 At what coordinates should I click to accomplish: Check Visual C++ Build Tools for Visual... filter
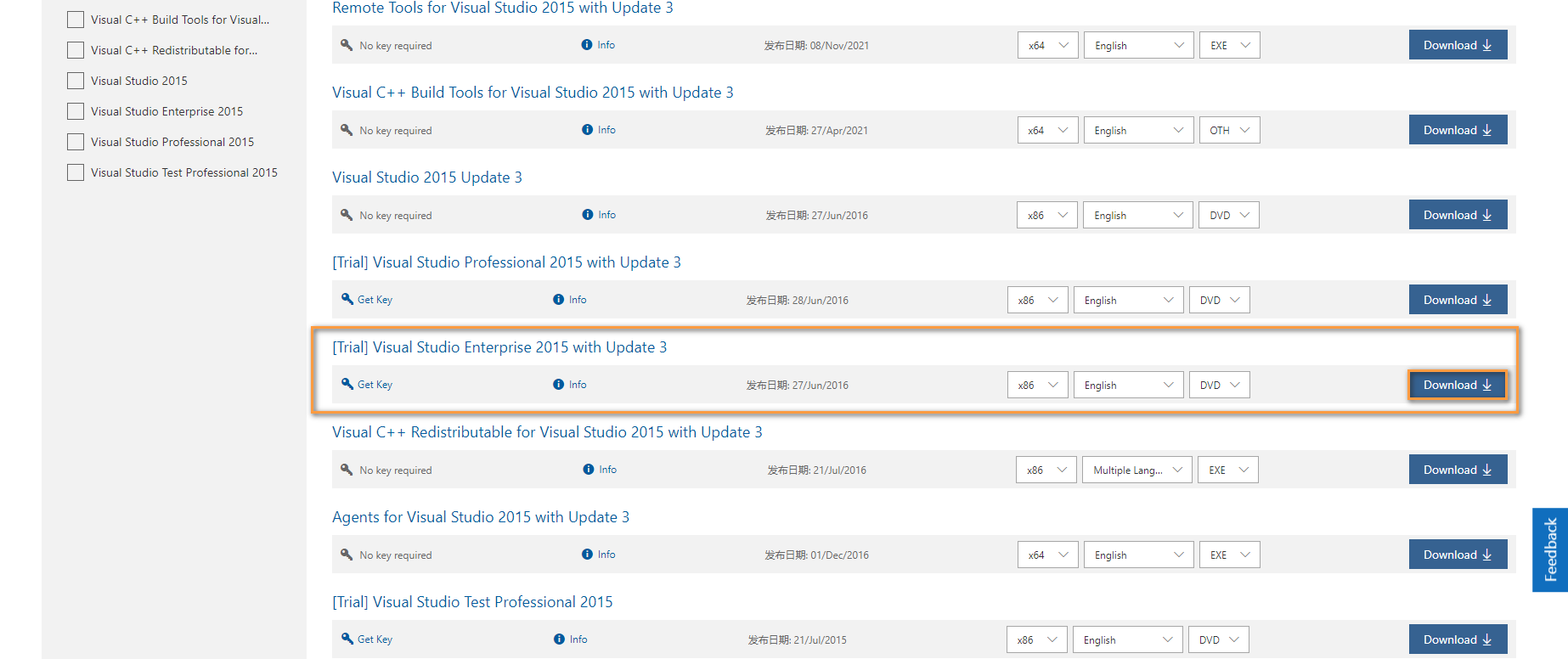[x=76, y=20]
